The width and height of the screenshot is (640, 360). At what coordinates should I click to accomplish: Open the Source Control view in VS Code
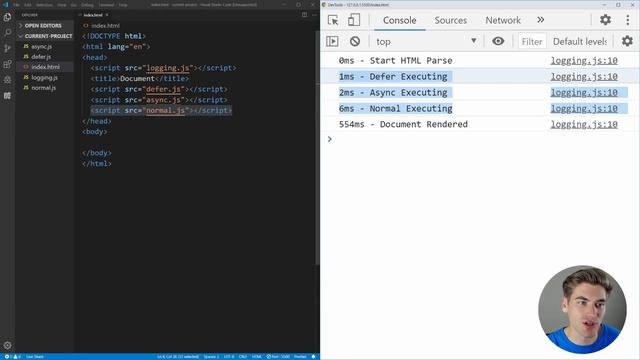point(7,48)
